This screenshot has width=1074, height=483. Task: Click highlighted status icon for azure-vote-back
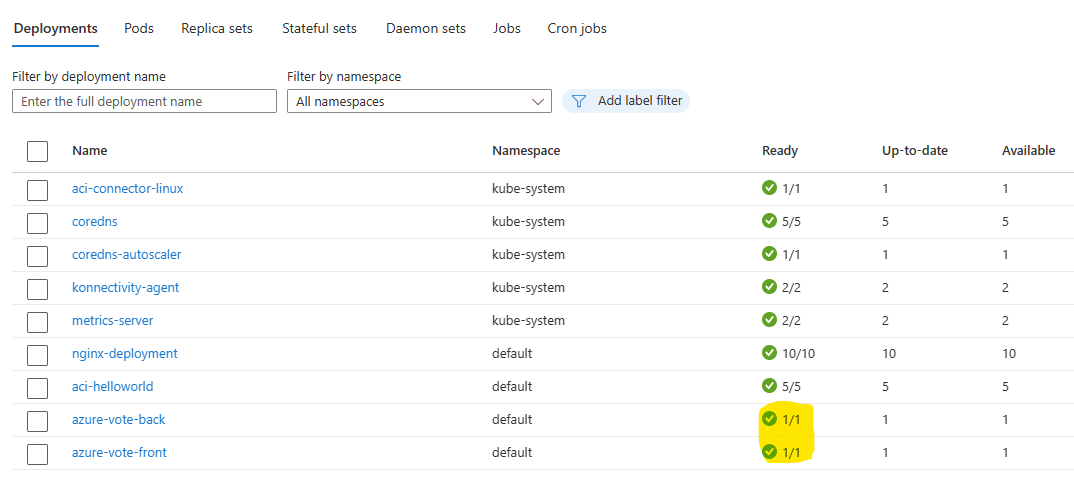769,419
